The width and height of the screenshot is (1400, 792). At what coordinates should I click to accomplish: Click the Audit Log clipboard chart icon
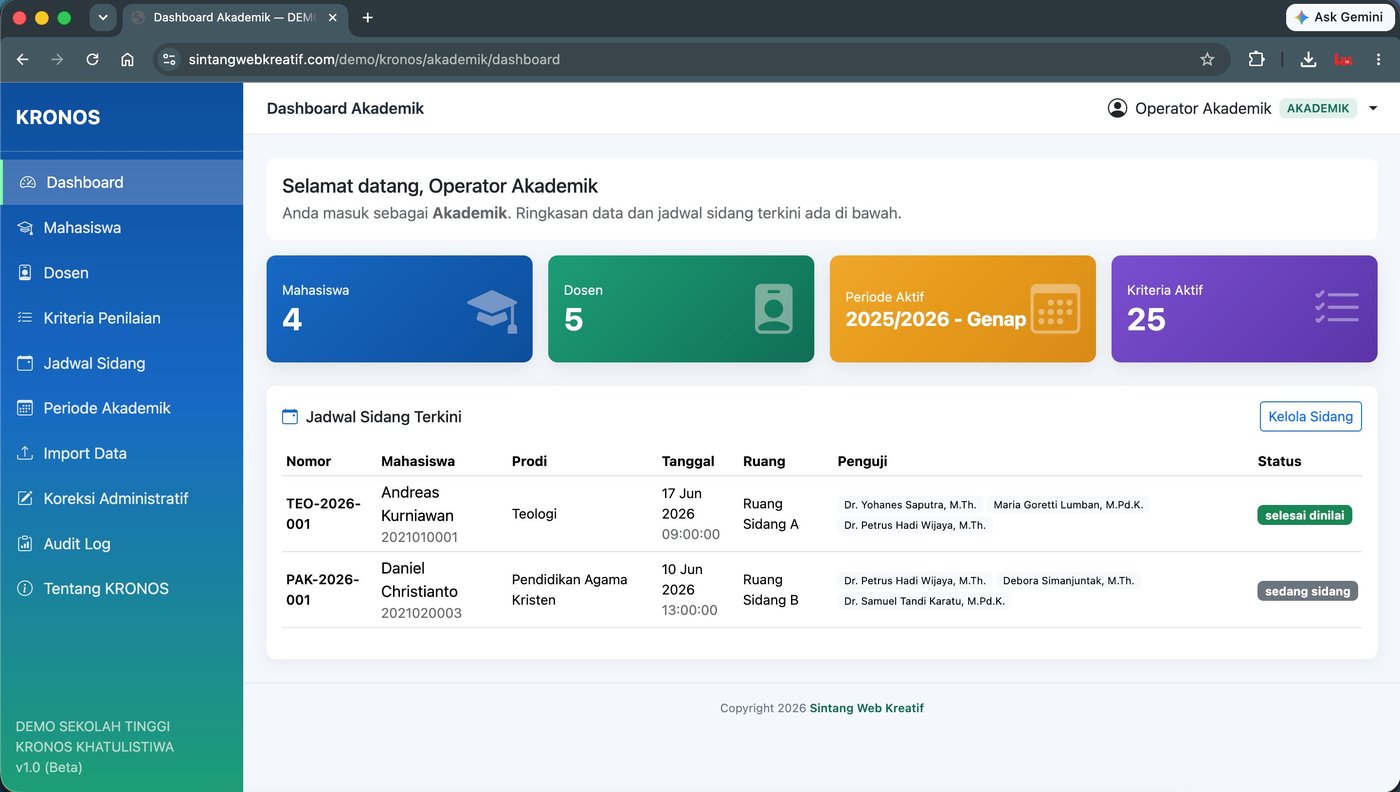click(x=25, y=544)
